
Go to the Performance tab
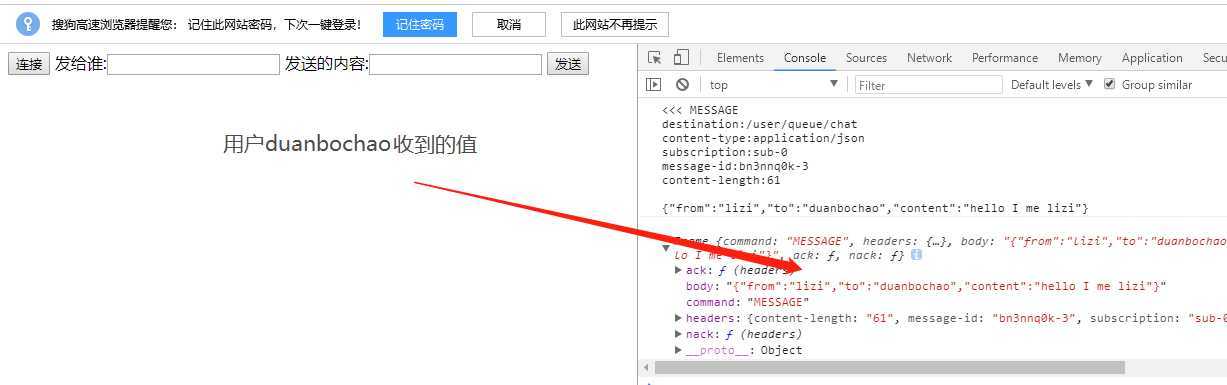[1005, 58]
